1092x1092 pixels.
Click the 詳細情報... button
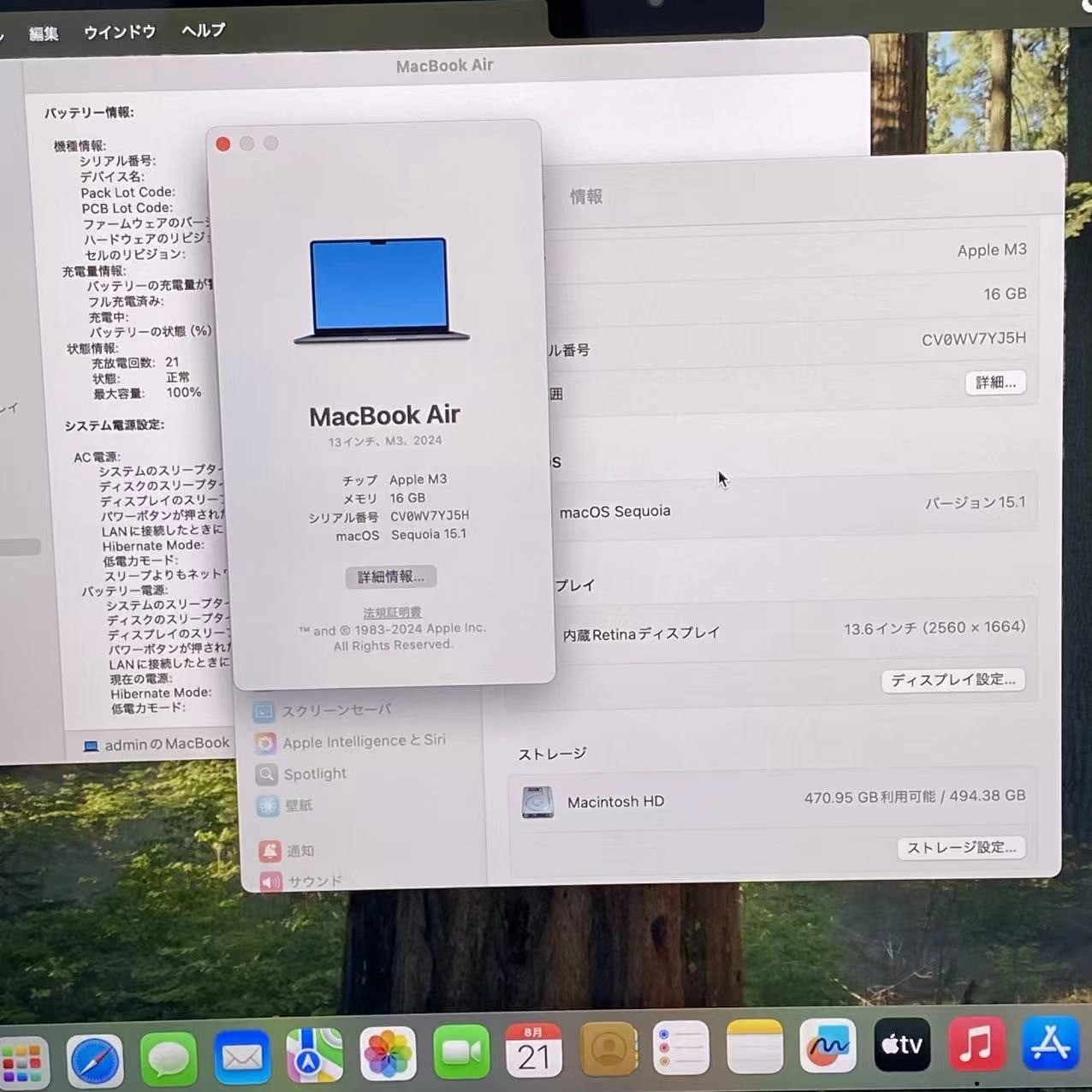[x=391, y=577]
